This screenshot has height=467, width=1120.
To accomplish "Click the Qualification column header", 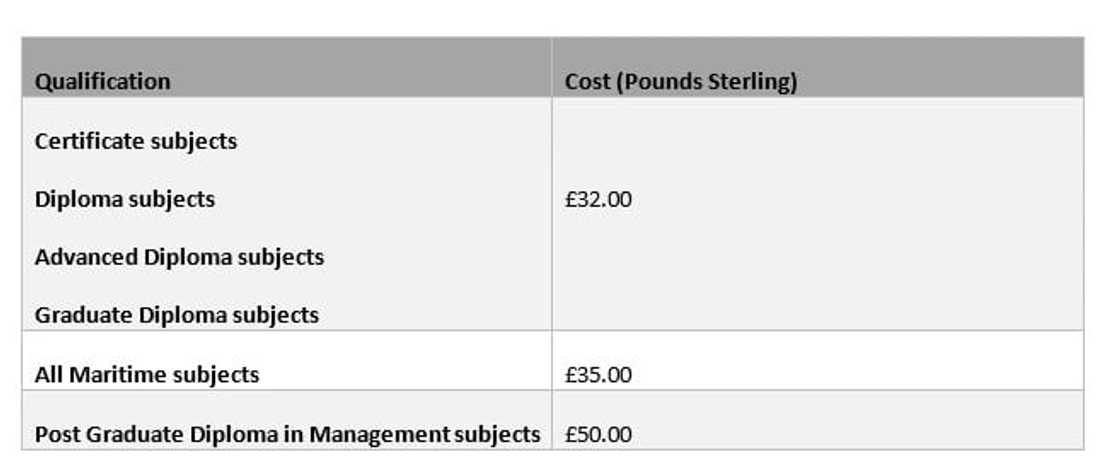I will point(102,82).
